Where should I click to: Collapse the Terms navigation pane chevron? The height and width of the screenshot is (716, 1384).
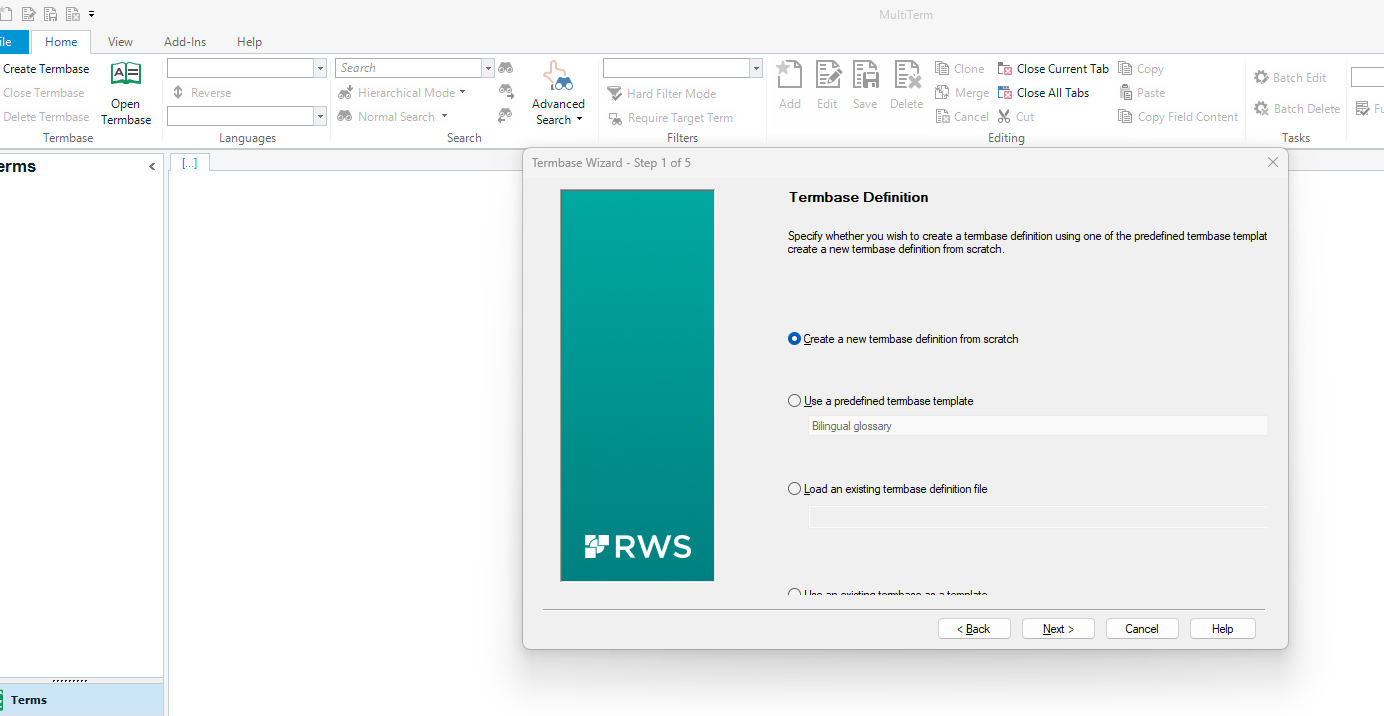(x=152, y=167)
